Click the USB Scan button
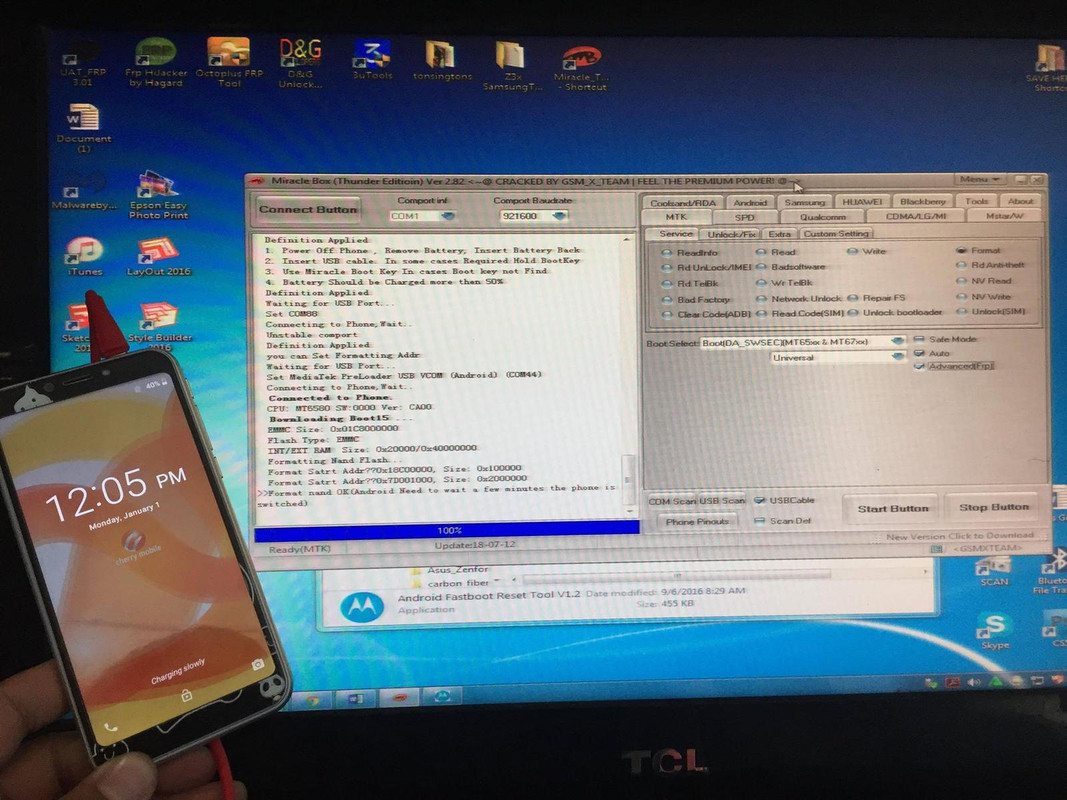The image size is (1067, 800). 722,500
